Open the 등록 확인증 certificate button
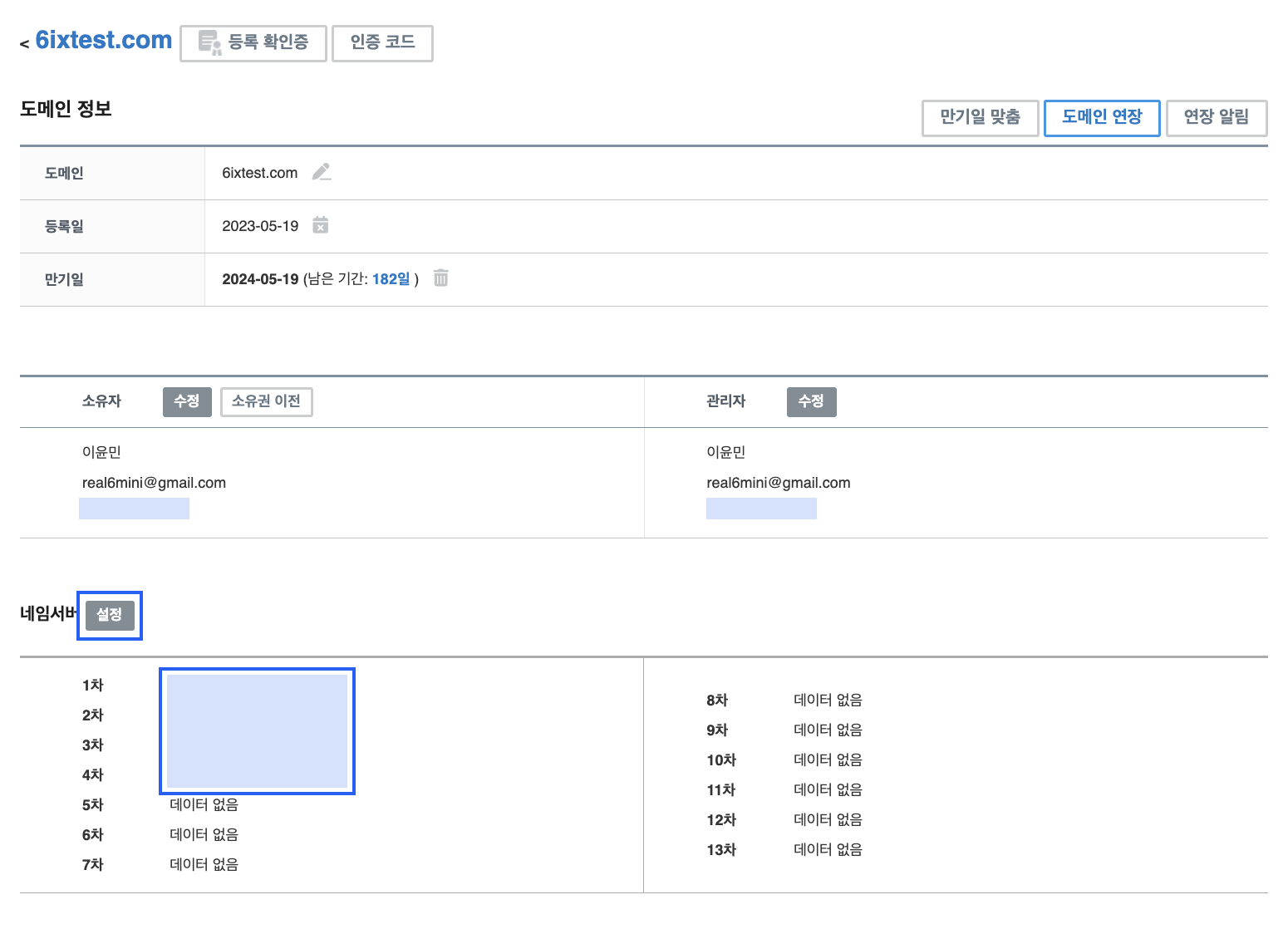The width and height of the screenshot is (1288, 929). coord(253,42)
